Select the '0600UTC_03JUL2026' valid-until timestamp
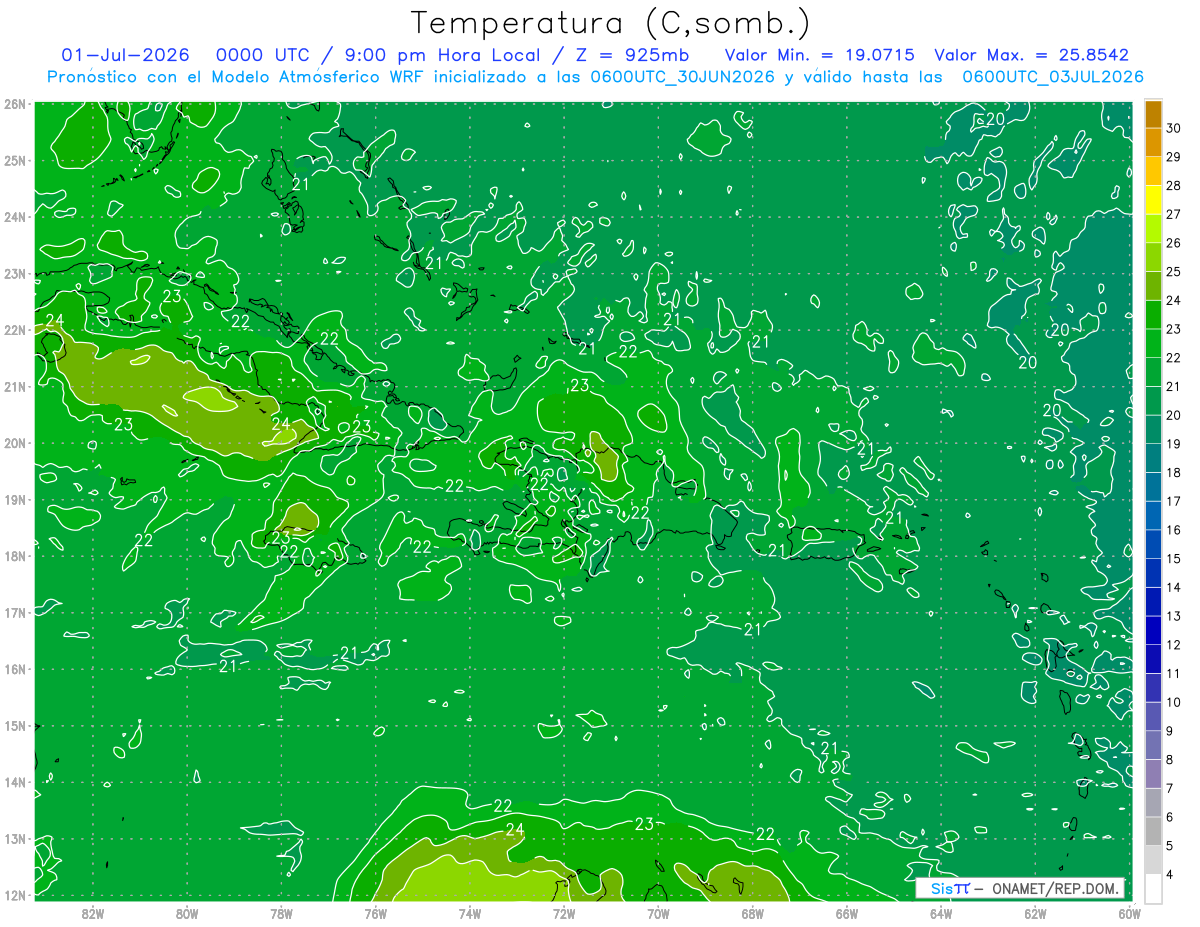The height and width of the screenshot is (927, 1200). coord(1053,77)
